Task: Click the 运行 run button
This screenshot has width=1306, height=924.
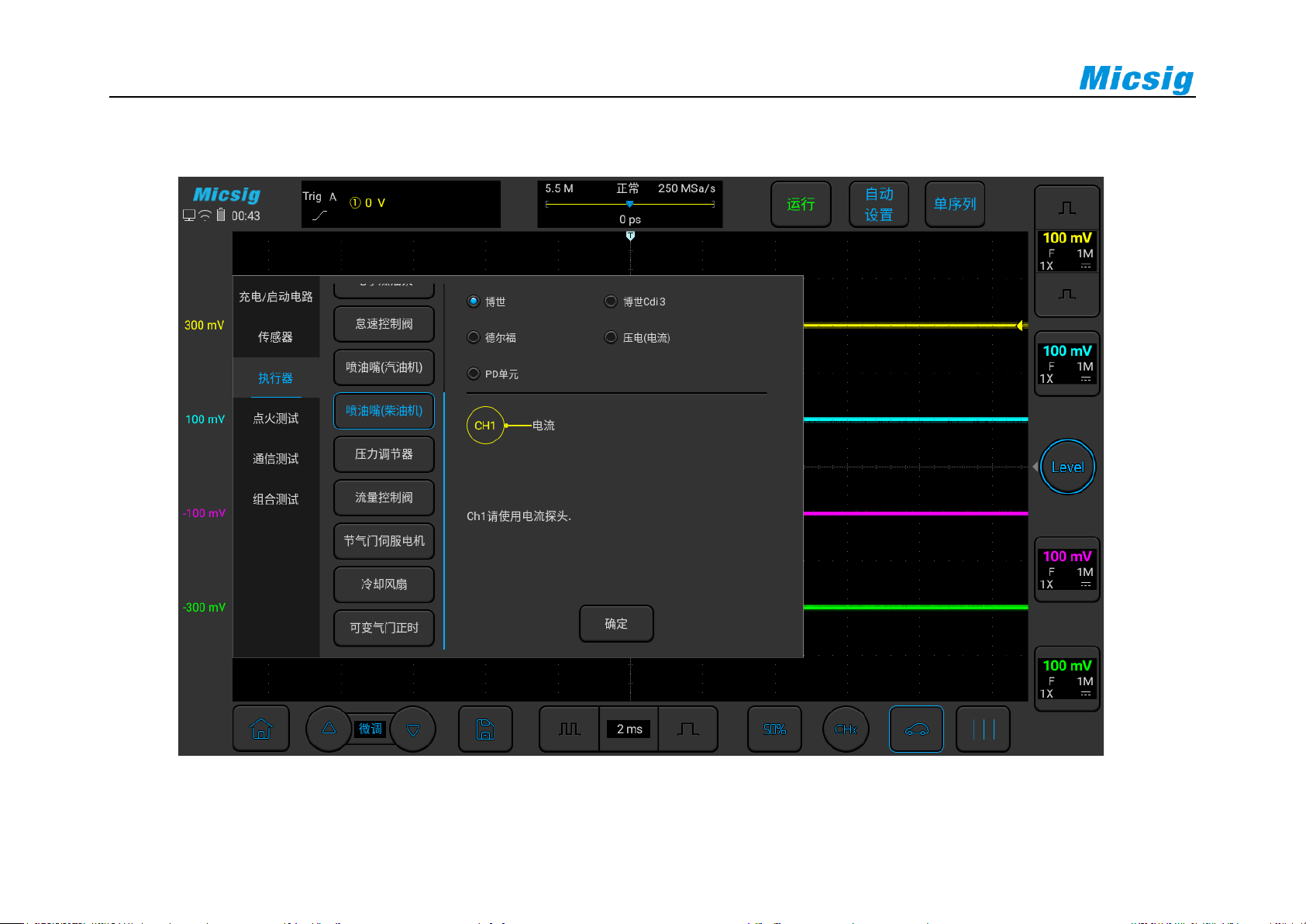Action: (801, 204)
